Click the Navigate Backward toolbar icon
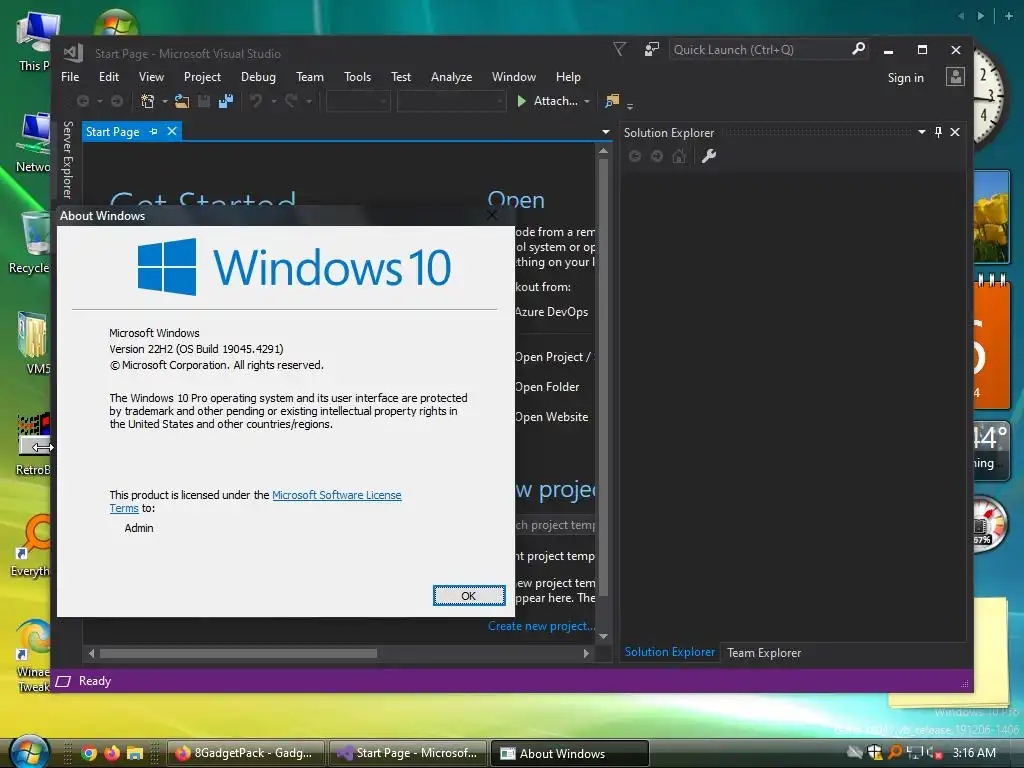Viewport: 1024px width, 768px height. [83, 101]
